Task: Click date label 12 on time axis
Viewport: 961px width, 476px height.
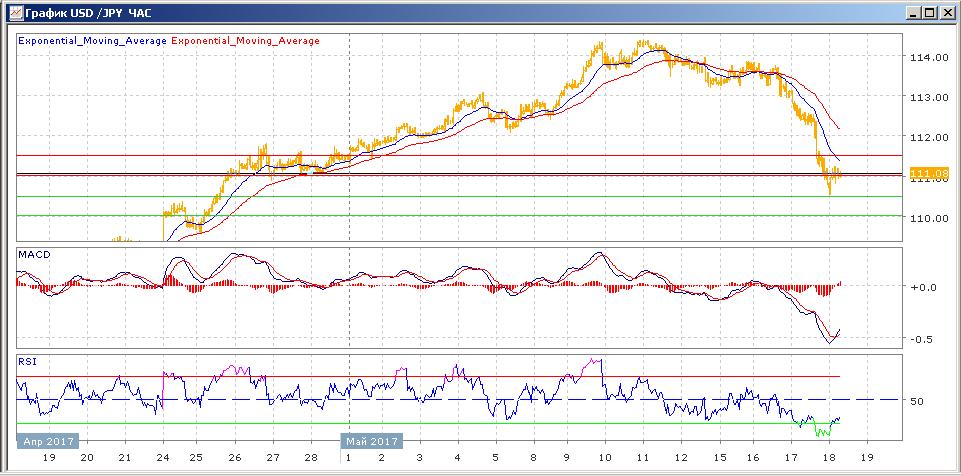Action: point(681,458)
